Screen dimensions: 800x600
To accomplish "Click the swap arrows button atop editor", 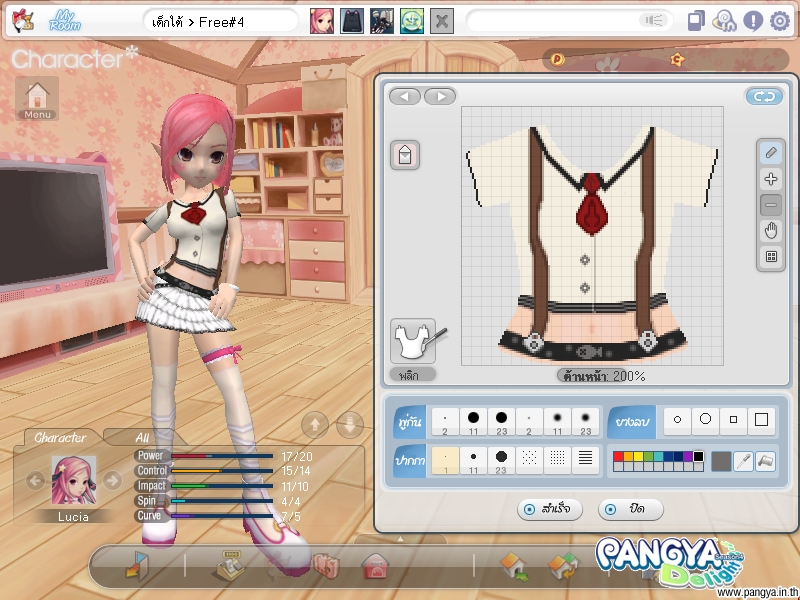I will point(764,96).
